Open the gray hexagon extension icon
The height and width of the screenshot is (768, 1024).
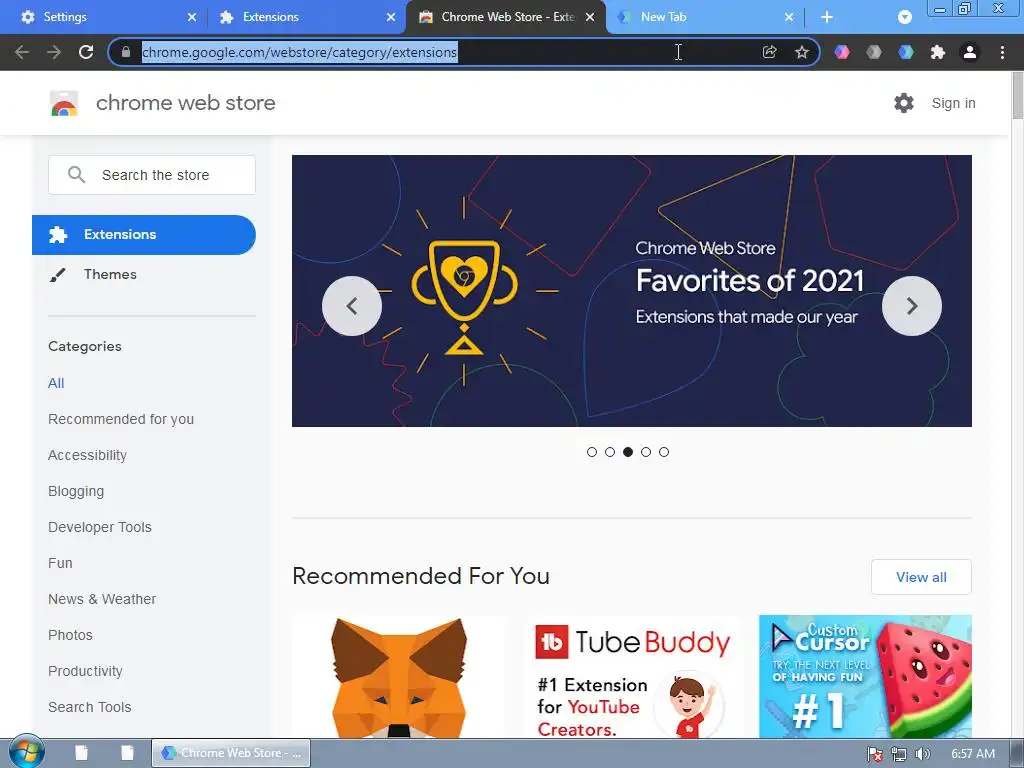874,52
